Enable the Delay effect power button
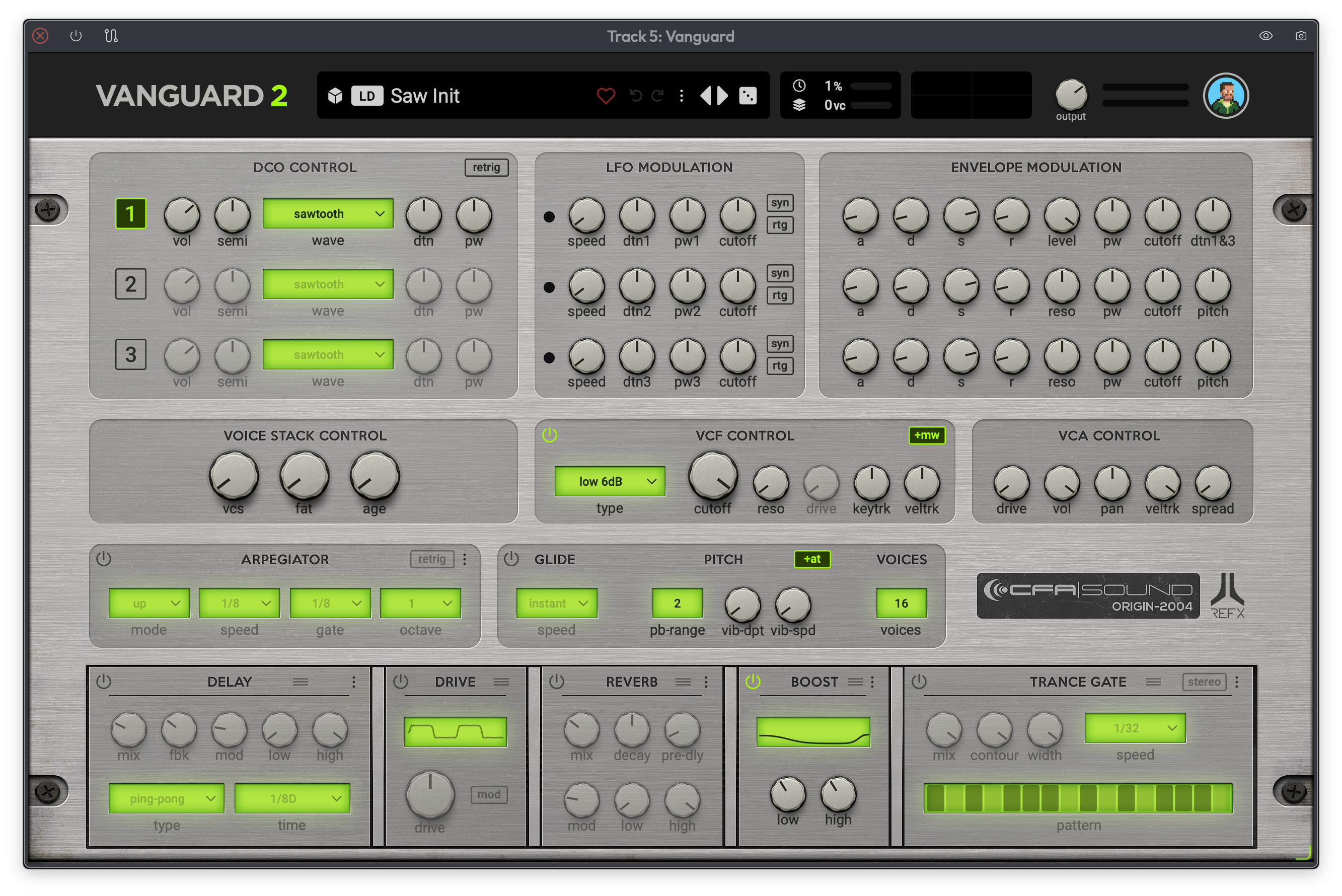Viewport: 1342px width, 896px height. pos(103,681)
